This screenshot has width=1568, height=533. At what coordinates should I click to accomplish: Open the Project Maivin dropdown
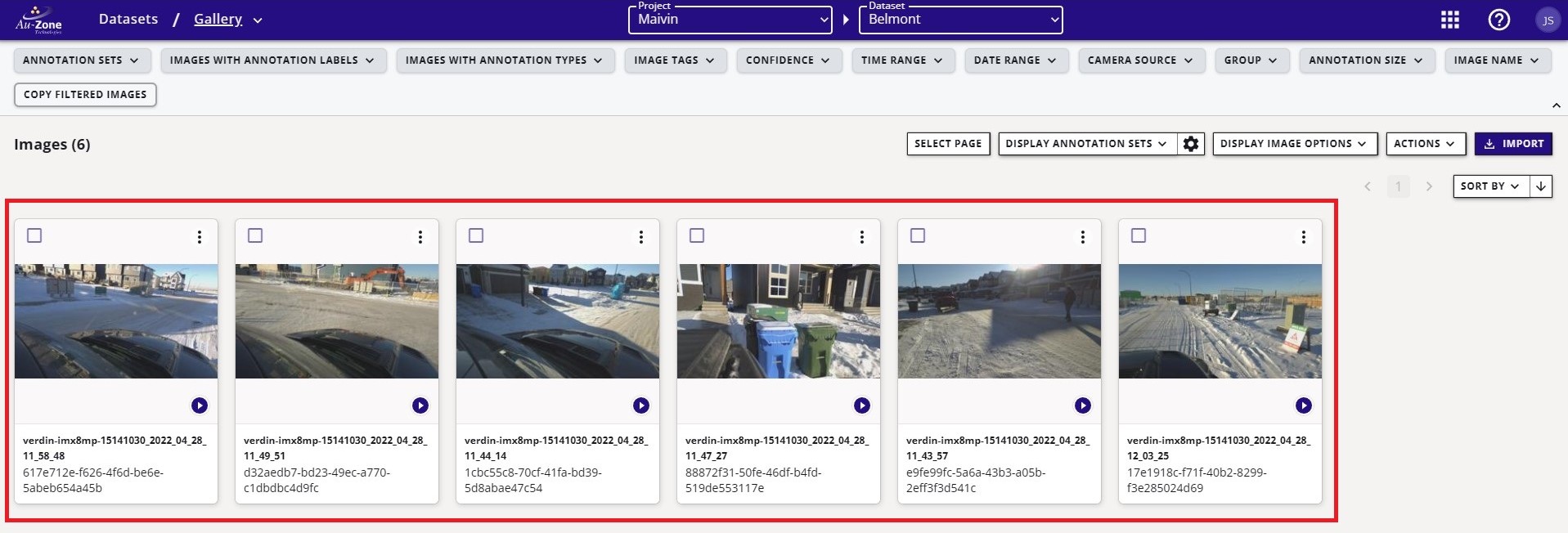(x=730, y=20)
